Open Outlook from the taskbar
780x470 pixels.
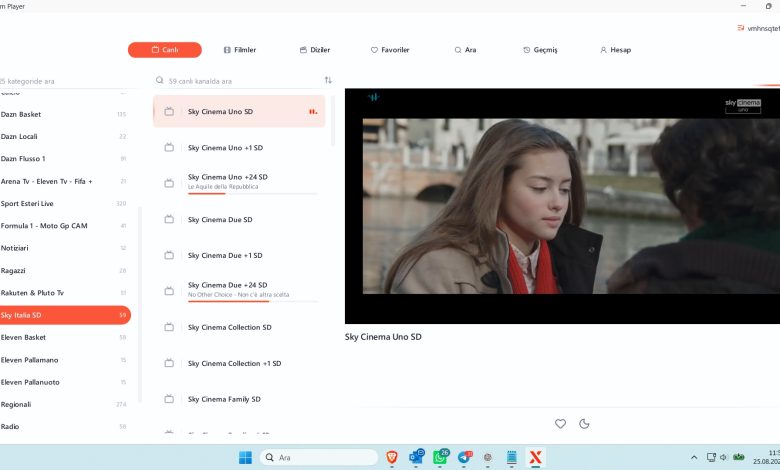tap(416, 457)
